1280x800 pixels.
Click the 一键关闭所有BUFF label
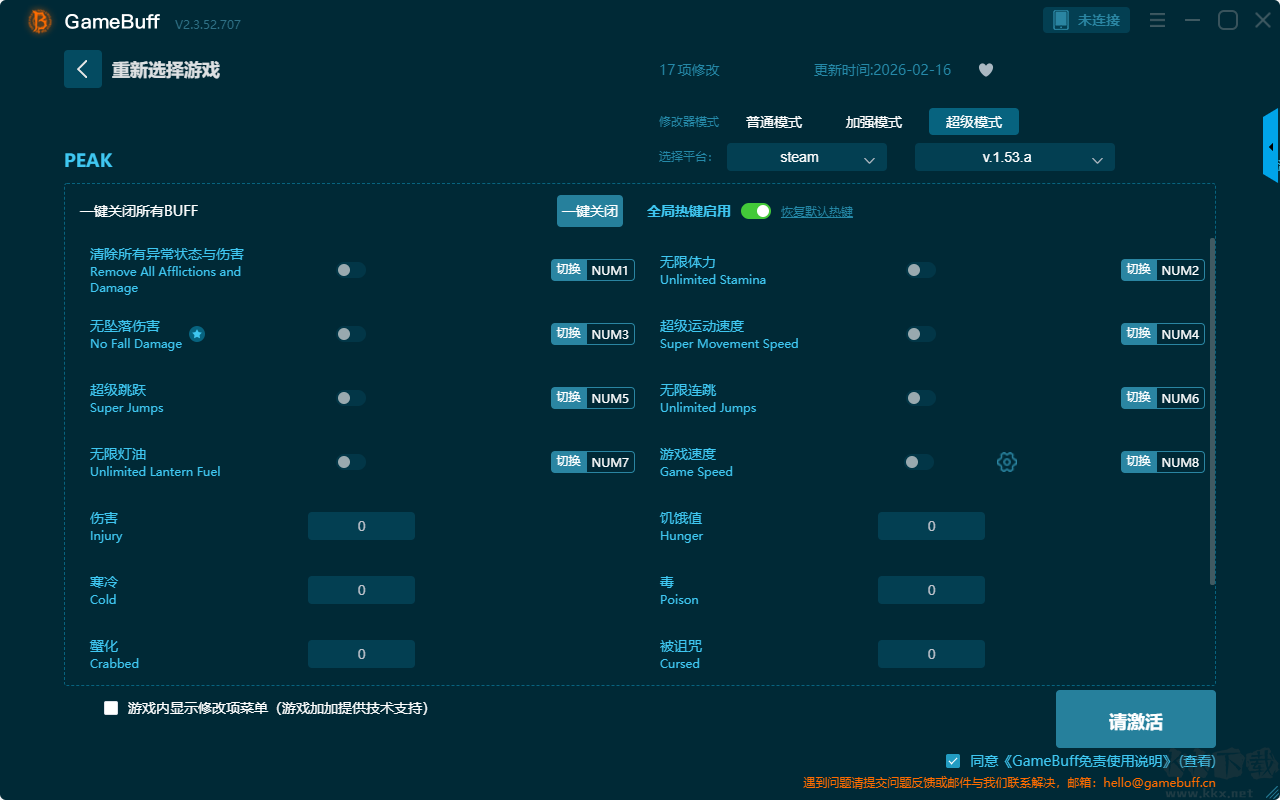pyautogui.click(x=138, y=211)
